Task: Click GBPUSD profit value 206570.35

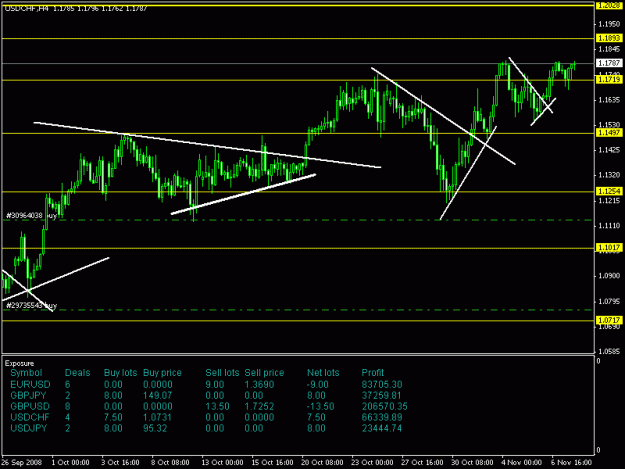Action: click(385, 406)
